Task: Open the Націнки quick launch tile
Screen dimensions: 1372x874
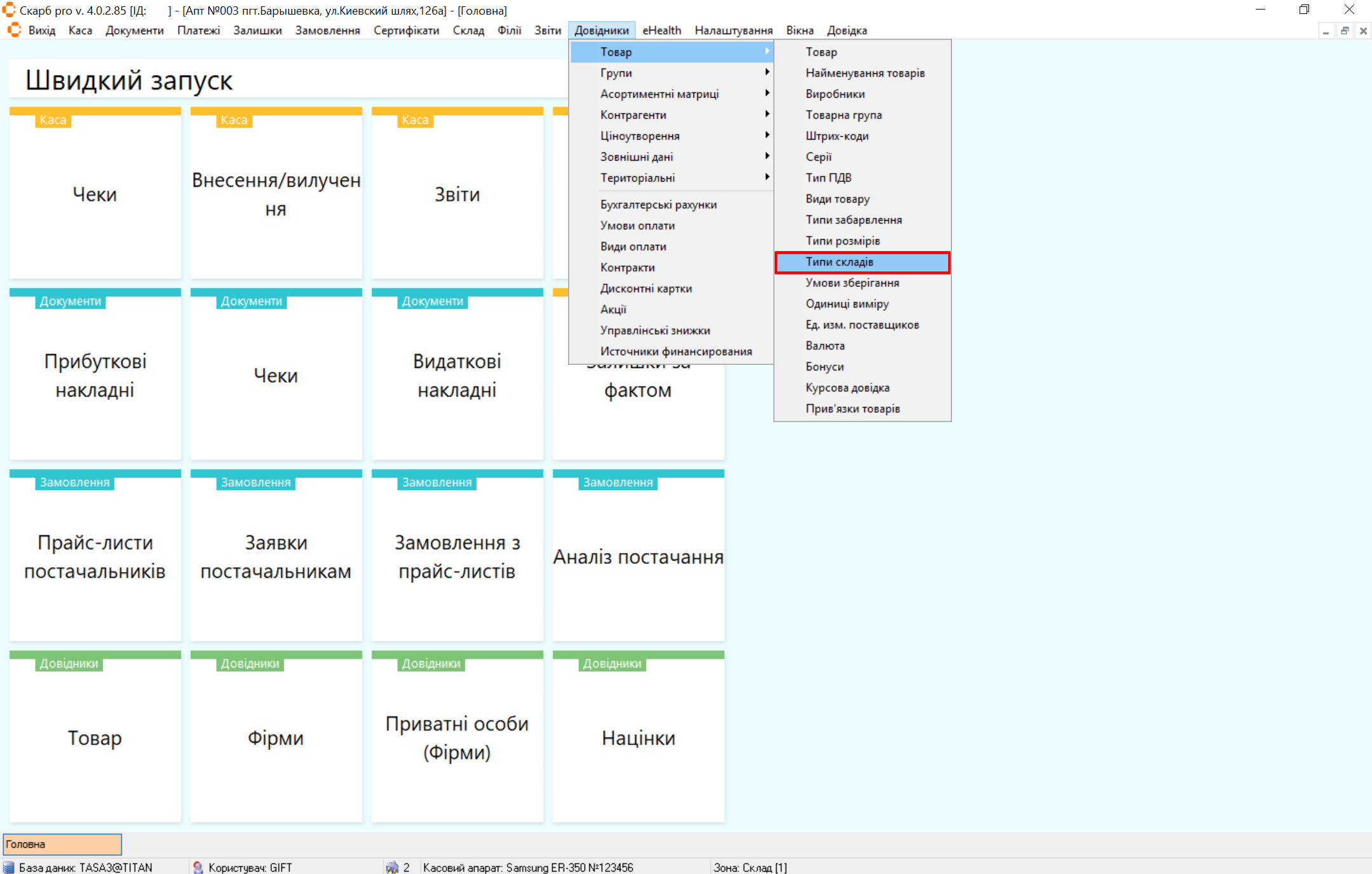Action: coord(638,737)
